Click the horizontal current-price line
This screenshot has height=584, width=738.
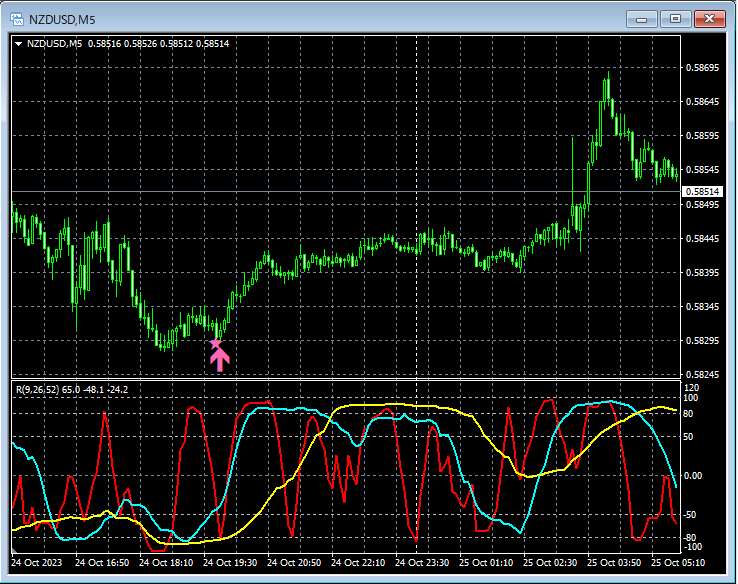(346, 192)
